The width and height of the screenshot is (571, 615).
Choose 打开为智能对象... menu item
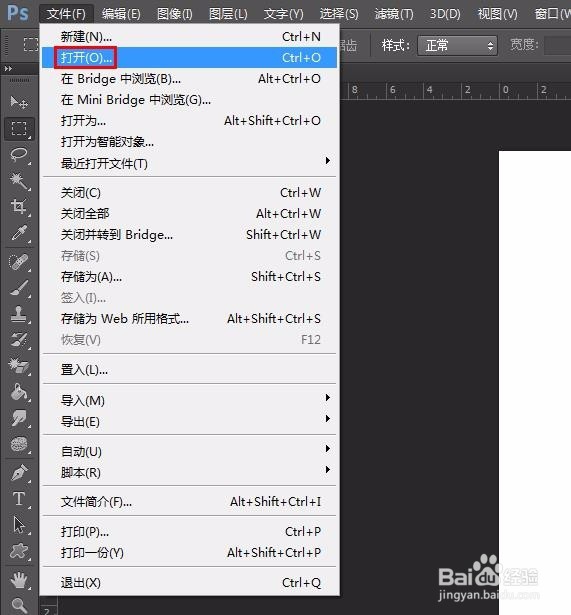(x=190, y=142)
